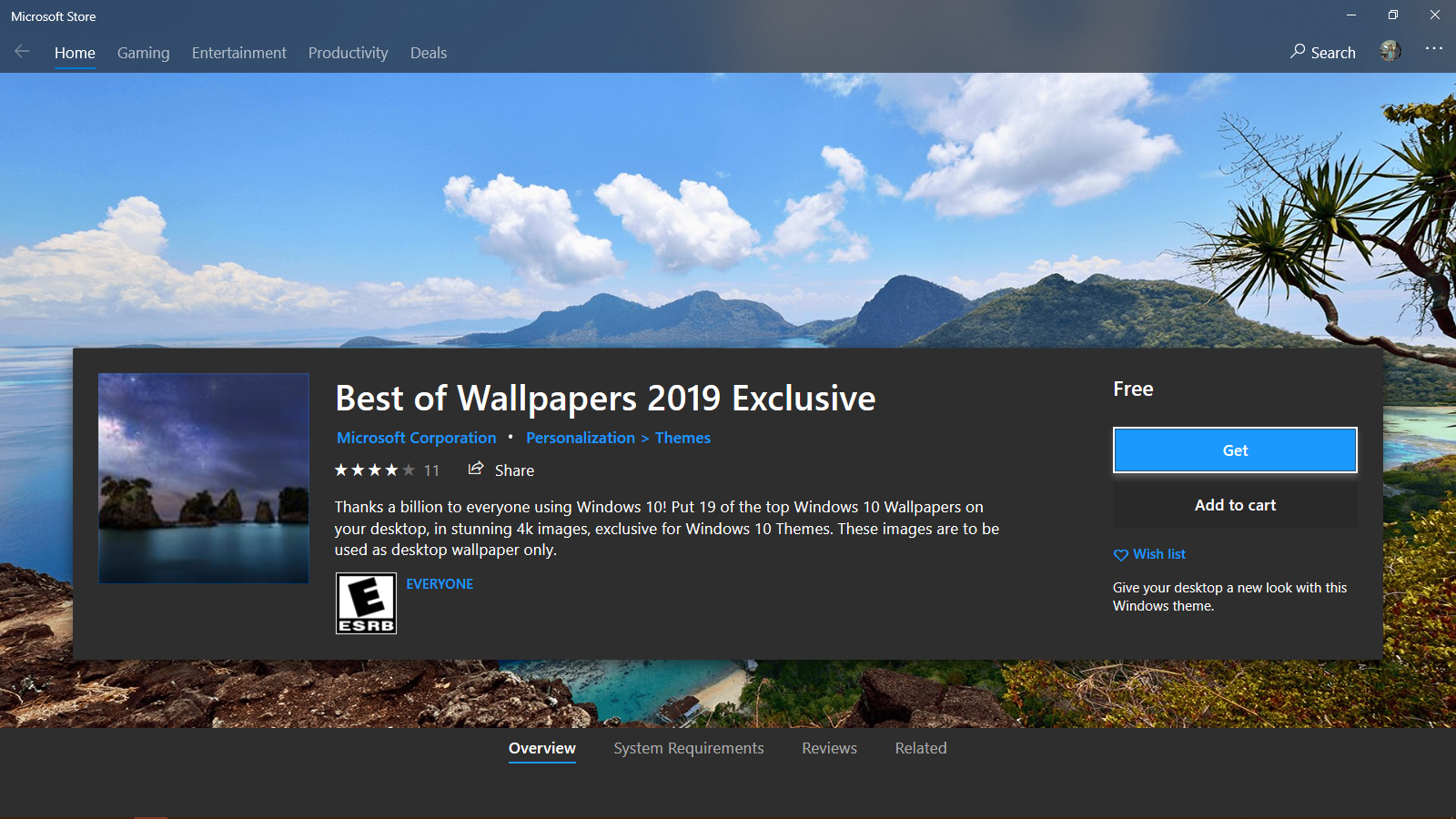The width and height of the screenshot is (1456, 819).
Task: Click the EVERYONE rating link
Action: point(440,584)
